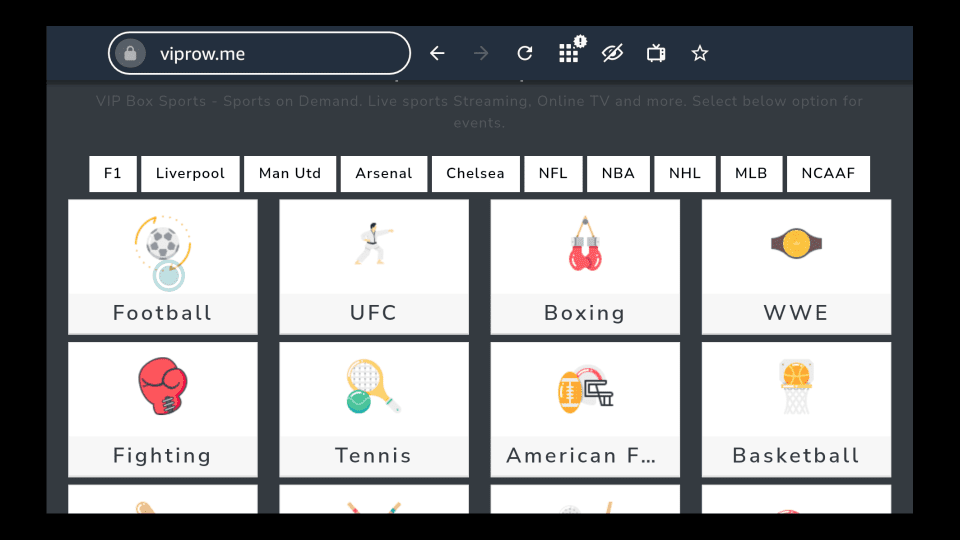Open the NHL quick link
Screen dimensions: 960x540
(x=685, y=174)
